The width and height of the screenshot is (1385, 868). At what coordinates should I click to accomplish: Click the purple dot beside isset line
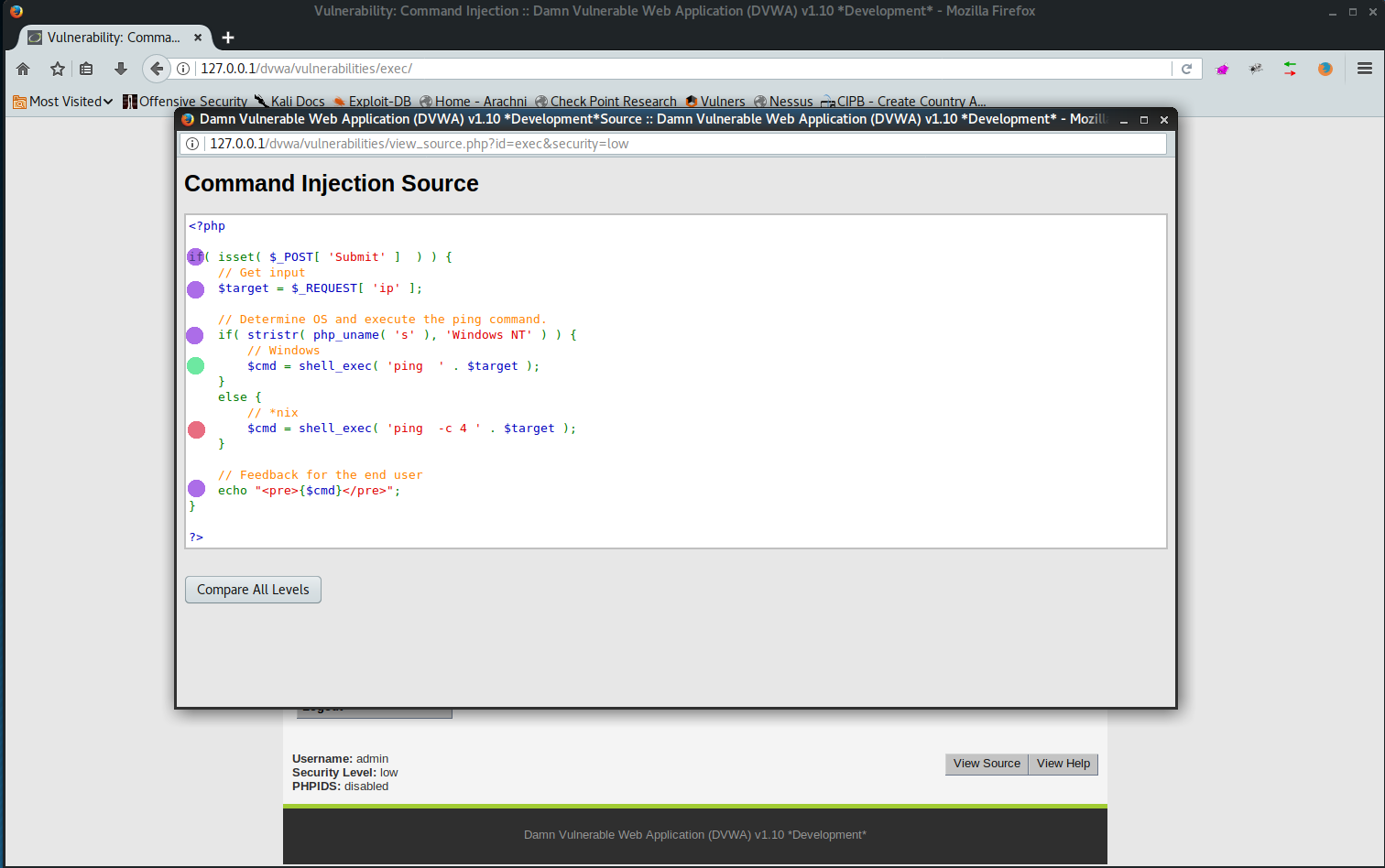pos(195,257)
